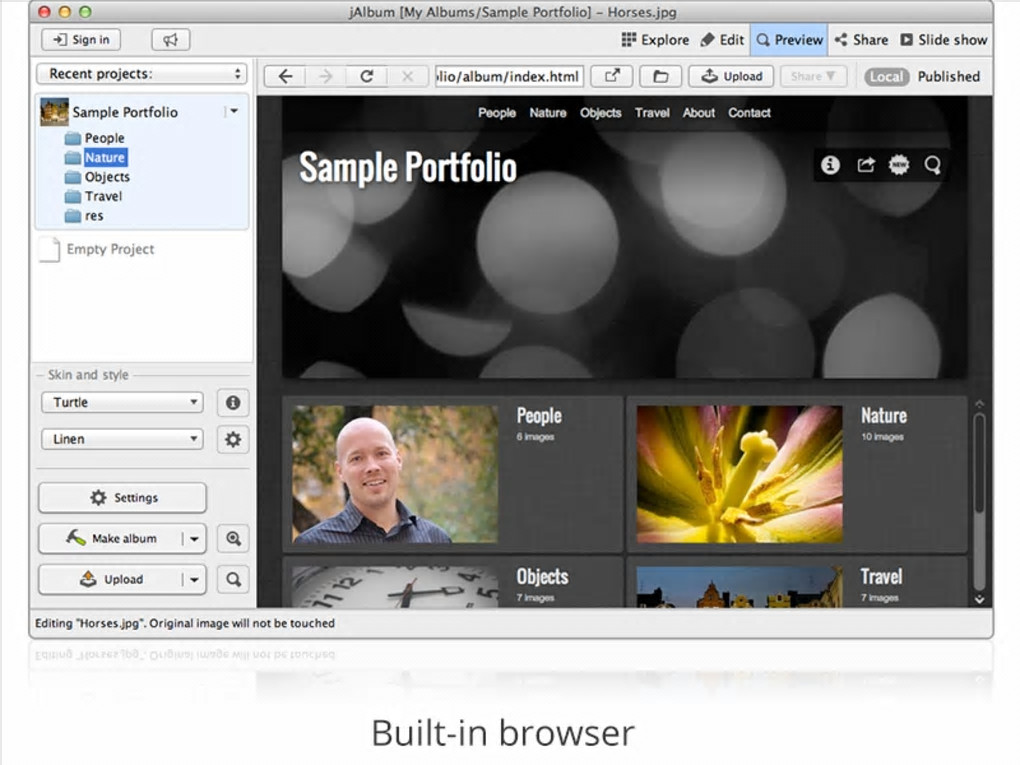Click Sample Portfolio title text
This screenshot has width=1020, height=765.
point(408,168)
